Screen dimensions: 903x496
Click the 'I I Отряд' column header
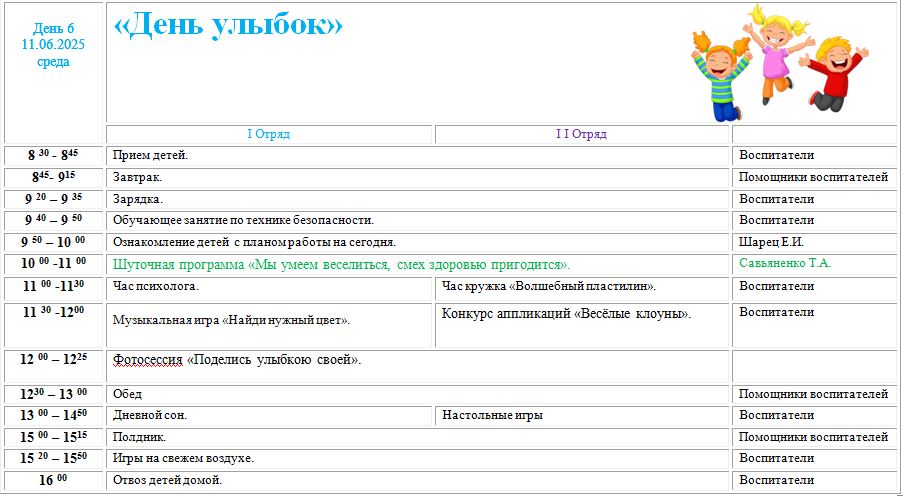pyautogui.click(x=581, y=134)
